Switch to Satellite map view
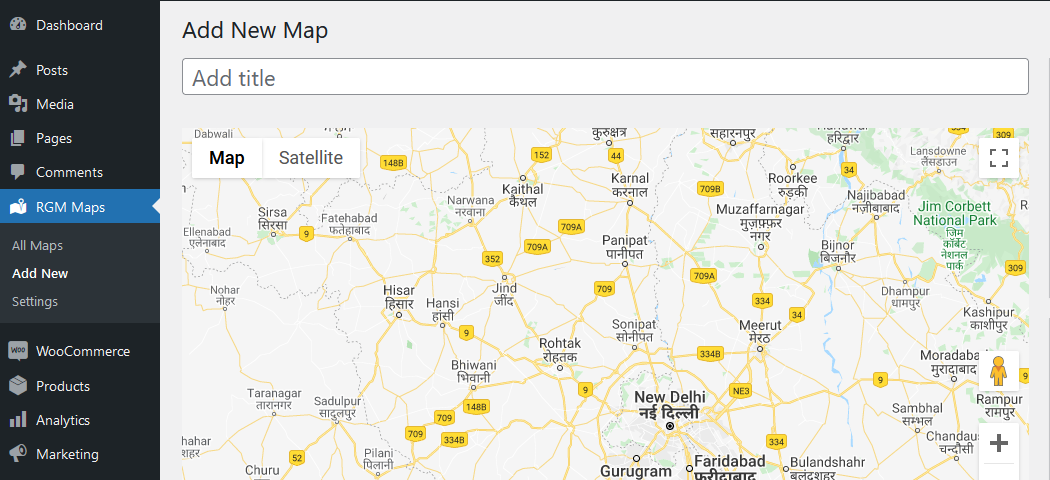Screen dimensions: 1050x480 click(x=311, y=158)
